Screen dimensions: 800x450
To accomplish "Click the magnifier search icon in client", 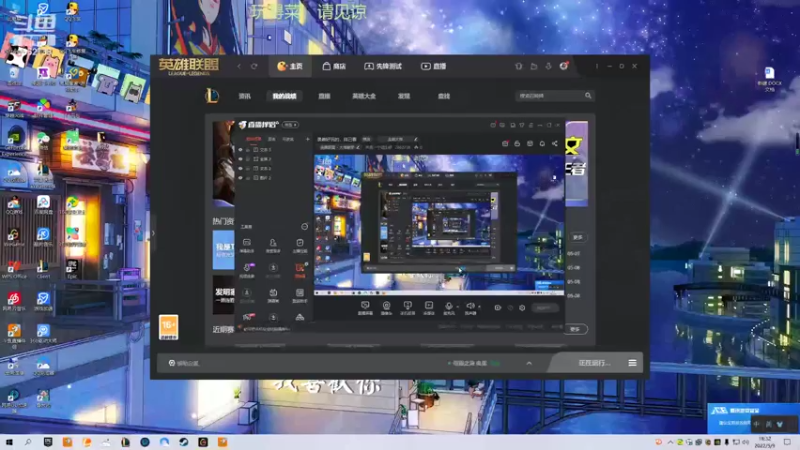I will [588, 95].
